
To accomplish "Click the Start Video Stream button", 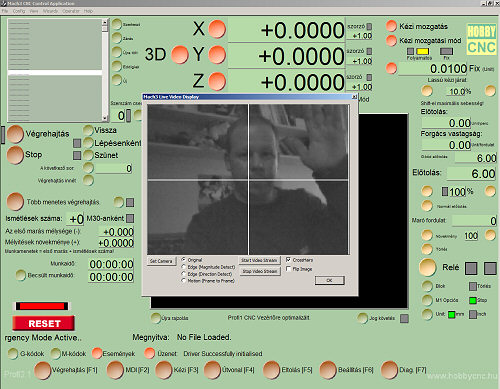I will 259,260.
